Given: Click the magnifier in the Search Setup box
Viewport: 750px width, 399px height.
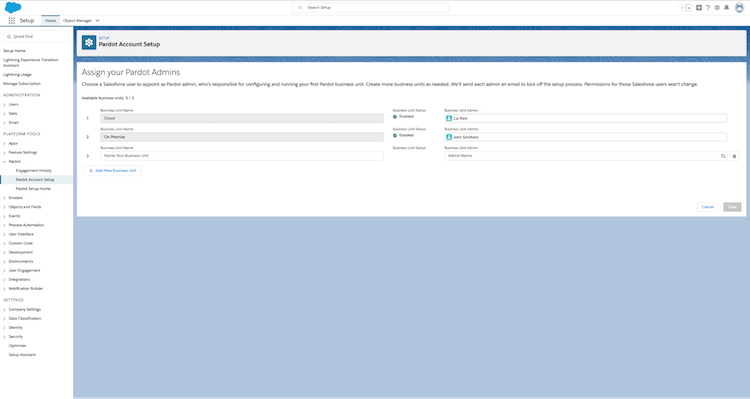Looking at the screenshot, I should click(300, 8).
